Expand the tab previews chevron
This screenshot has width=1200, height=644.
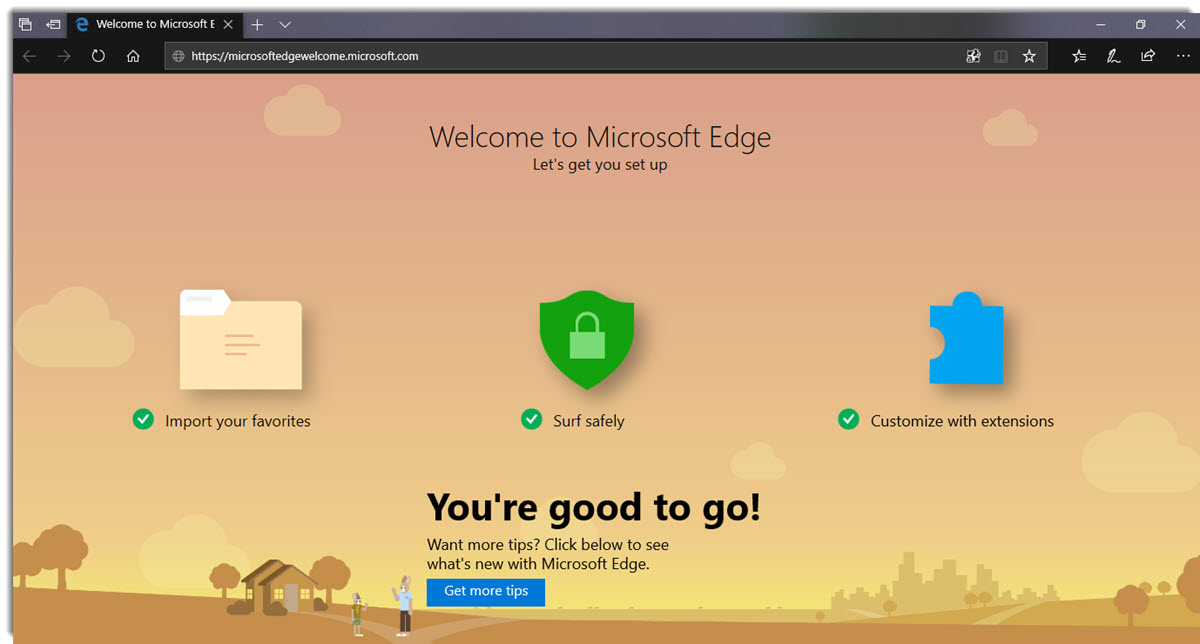click(285, 24)
